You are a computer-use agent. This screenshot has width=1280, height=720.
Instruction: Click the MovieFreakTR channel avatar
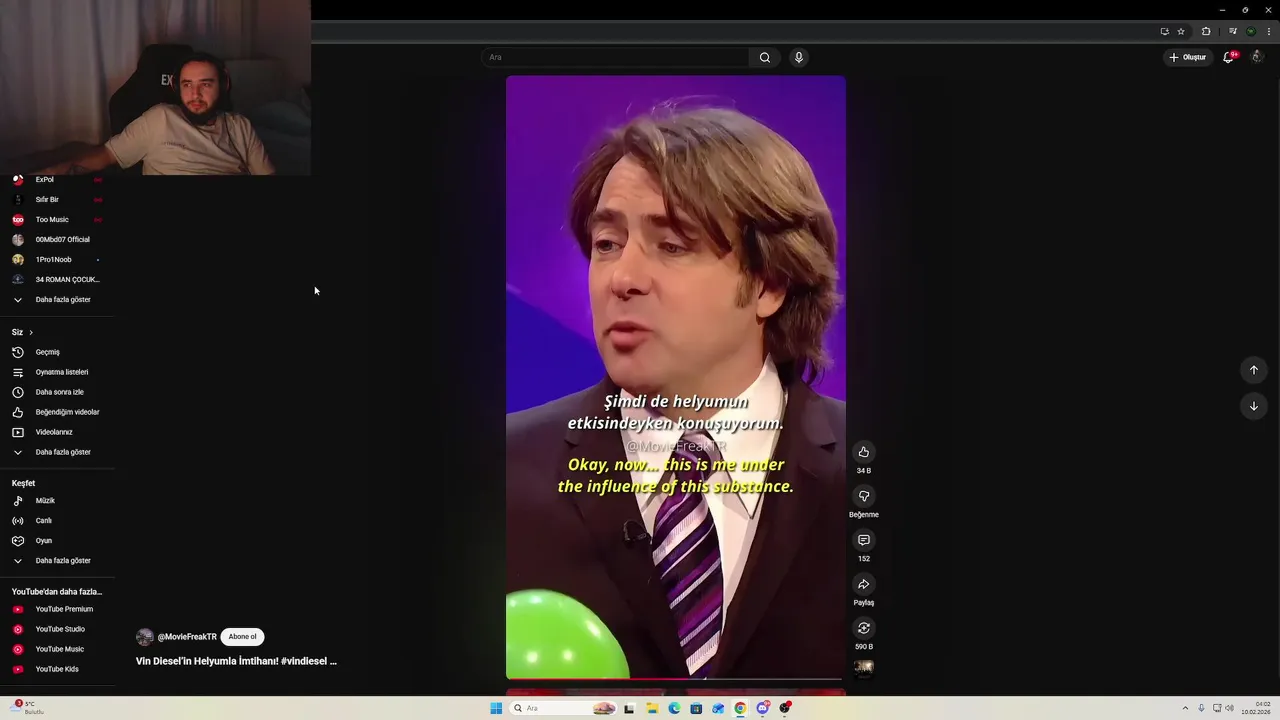coord(145,637)
